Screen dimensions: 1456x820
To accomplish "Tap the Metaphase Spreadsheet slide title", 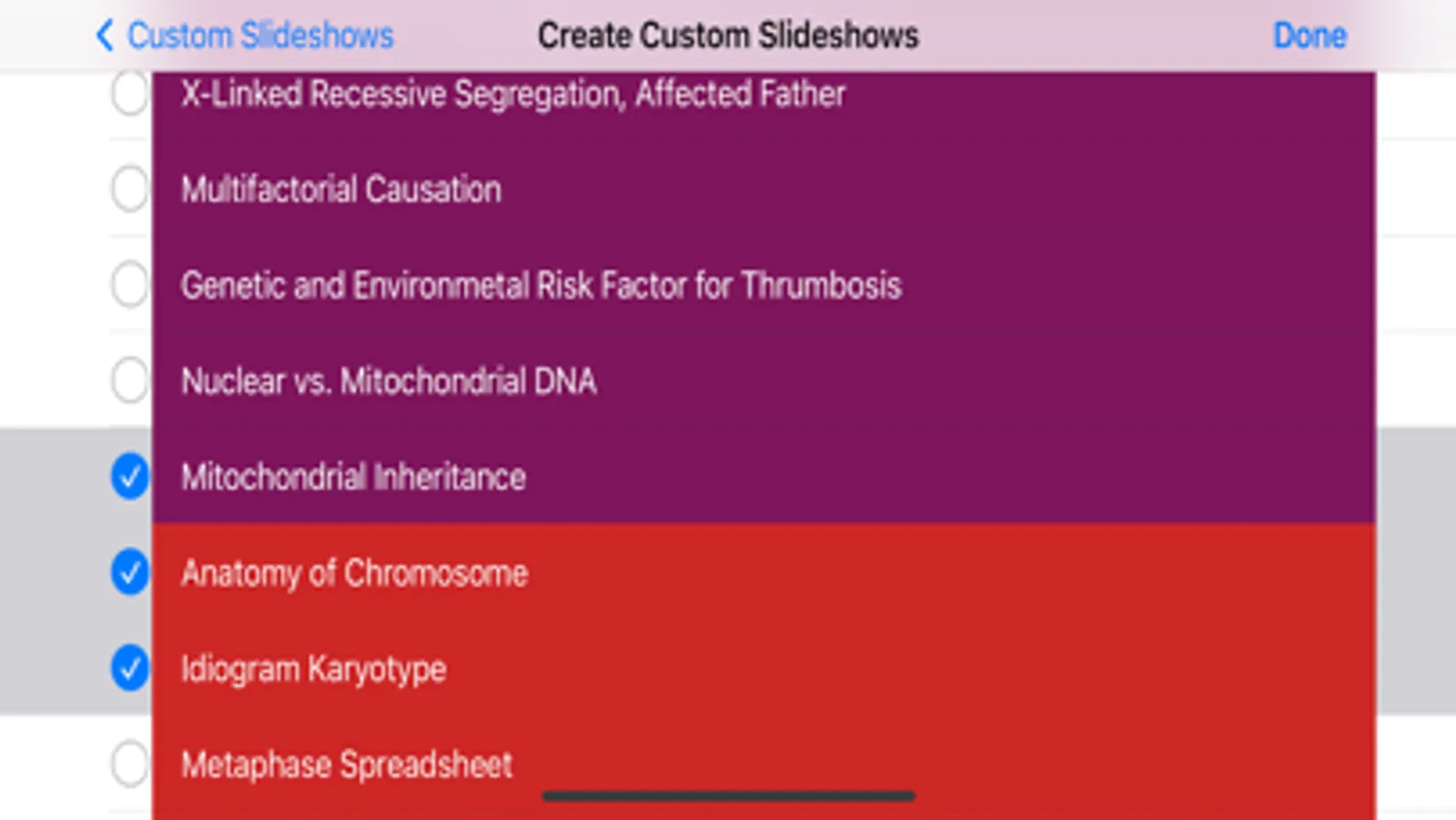I will (346, 764).
